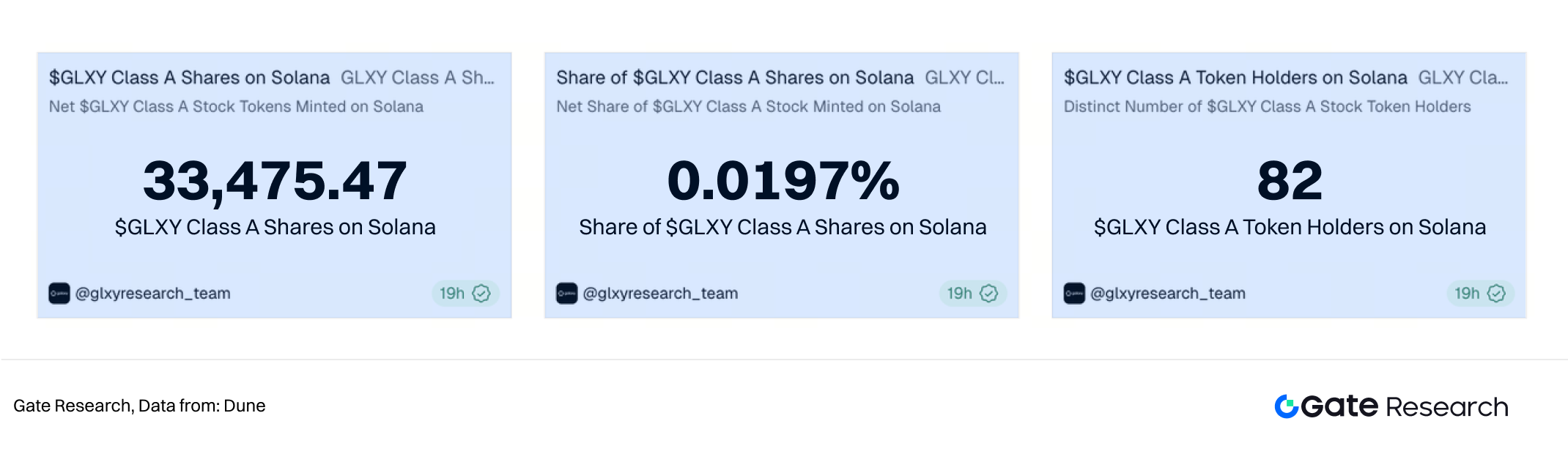This screenshot has width=1568, height=454.
Task: Open @glxyresearch_team profile in Token Holders card
Action: pyautogui.click(x=1168, y=294)
